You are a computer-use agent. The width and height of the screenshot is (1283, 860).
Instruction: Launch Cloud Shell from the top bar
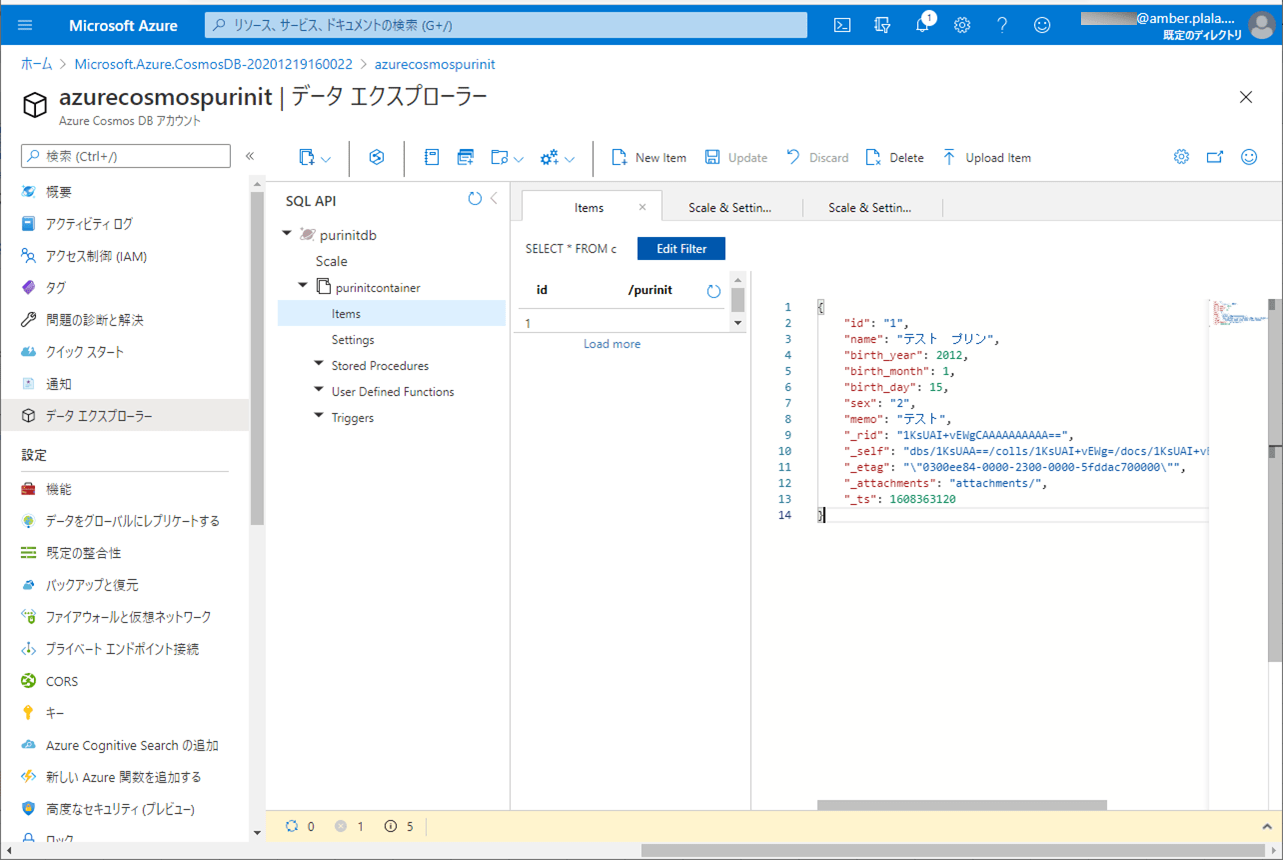click(843, 25)
